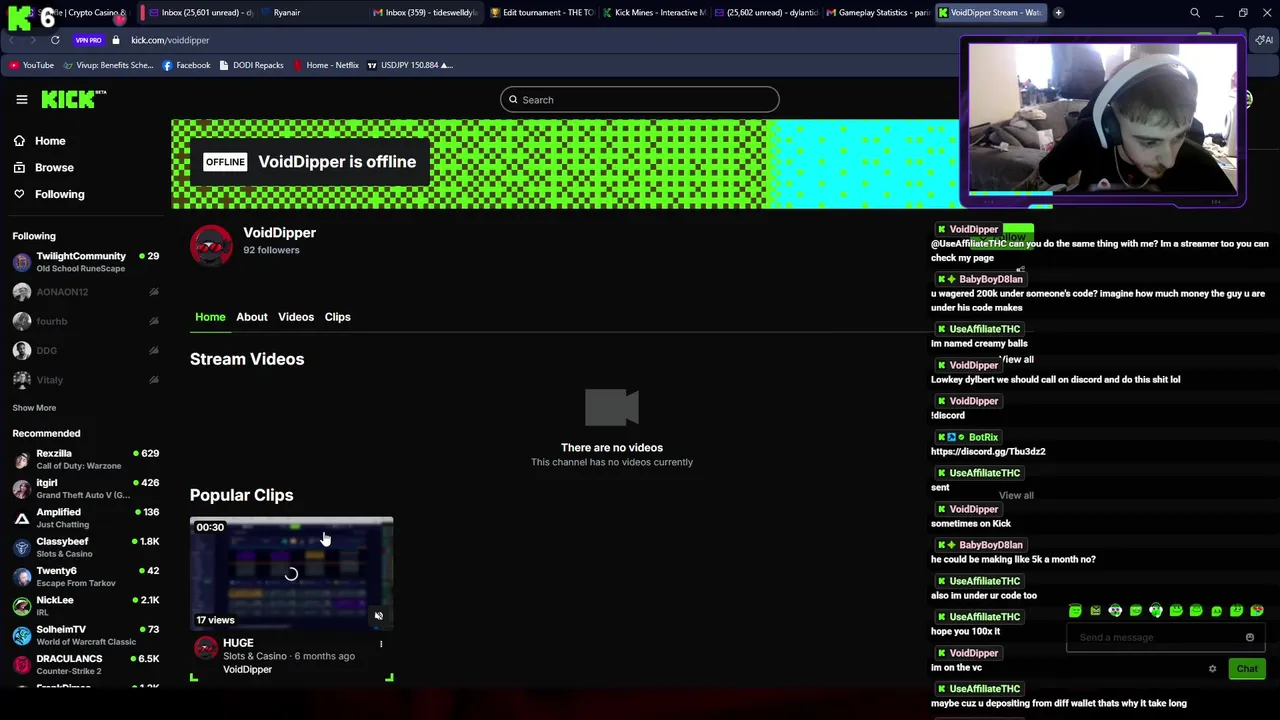Open DODI Repacks bookmark
1280x720 pixels.
point(251,65)
